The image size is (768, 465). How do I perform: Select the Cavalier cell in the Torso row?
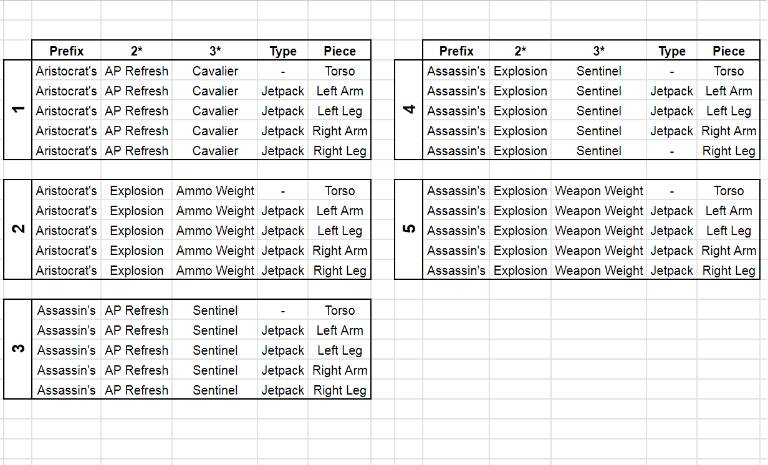[215, 71]
